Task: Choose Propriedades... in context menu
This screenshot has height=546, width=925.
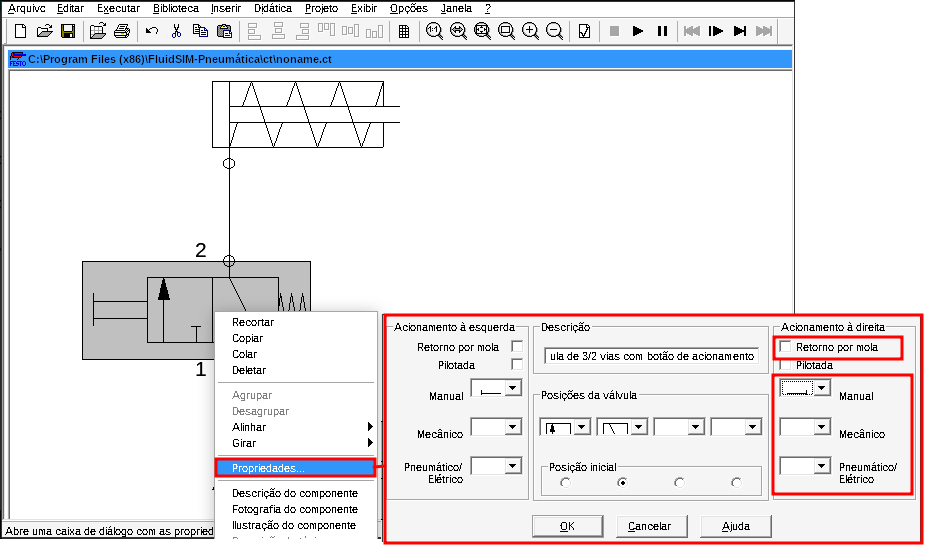Action: point(296,468)
